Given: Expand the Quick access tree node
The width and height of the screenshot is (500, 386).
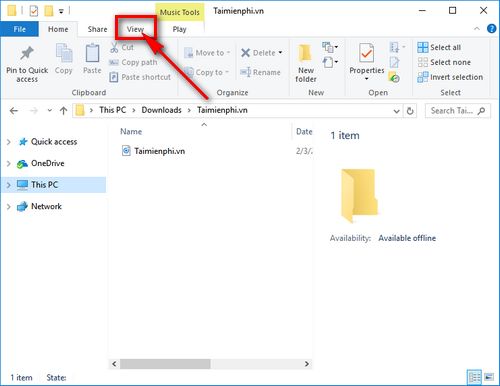Looking at the screenshot, I should click(x=9, y=142).
